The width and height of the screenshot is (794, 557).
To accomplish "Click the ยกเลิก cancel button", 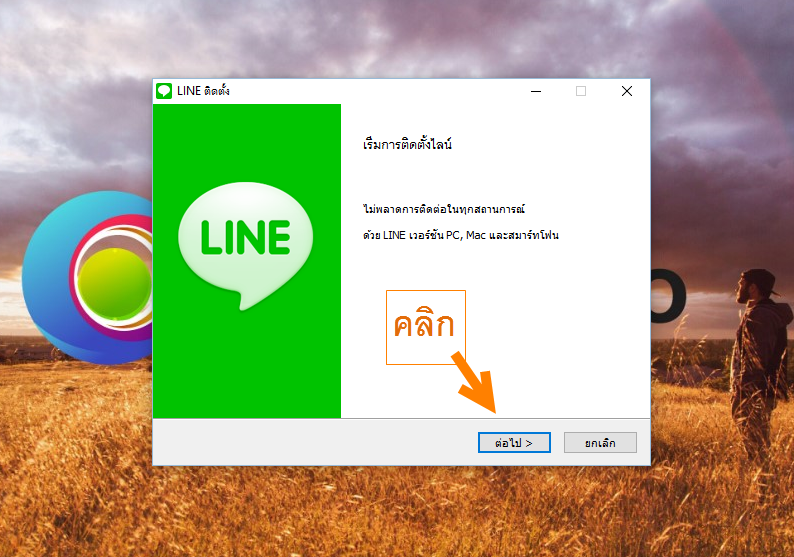I will [600, 443].
